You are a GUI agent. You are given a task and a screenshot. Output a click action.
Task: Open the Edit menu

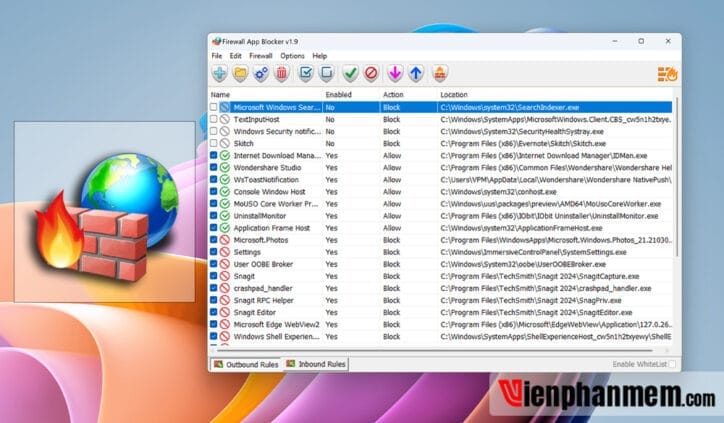pyautogui.click(x=235, y=56)
